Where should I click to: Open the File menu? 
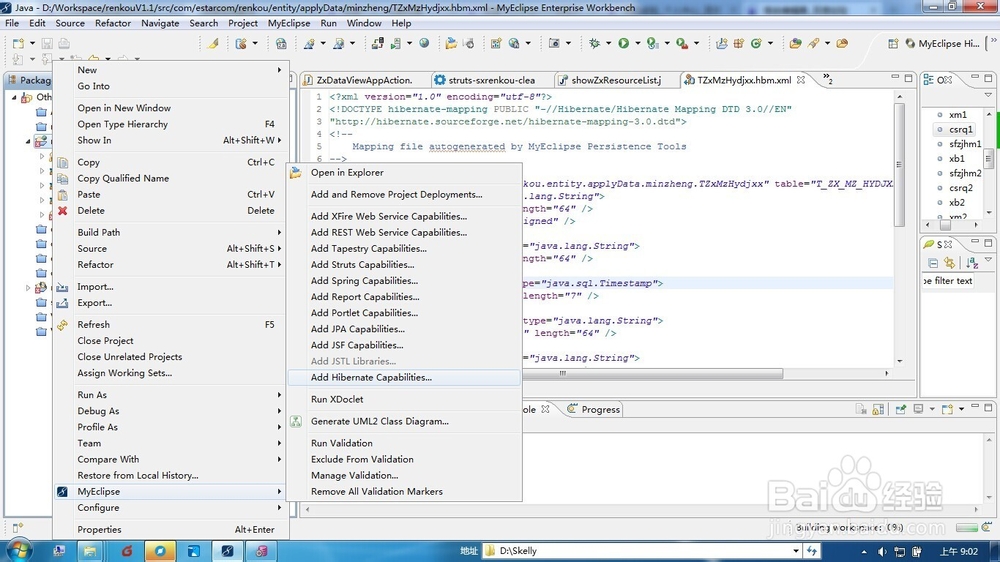click(x=12, y=23)
